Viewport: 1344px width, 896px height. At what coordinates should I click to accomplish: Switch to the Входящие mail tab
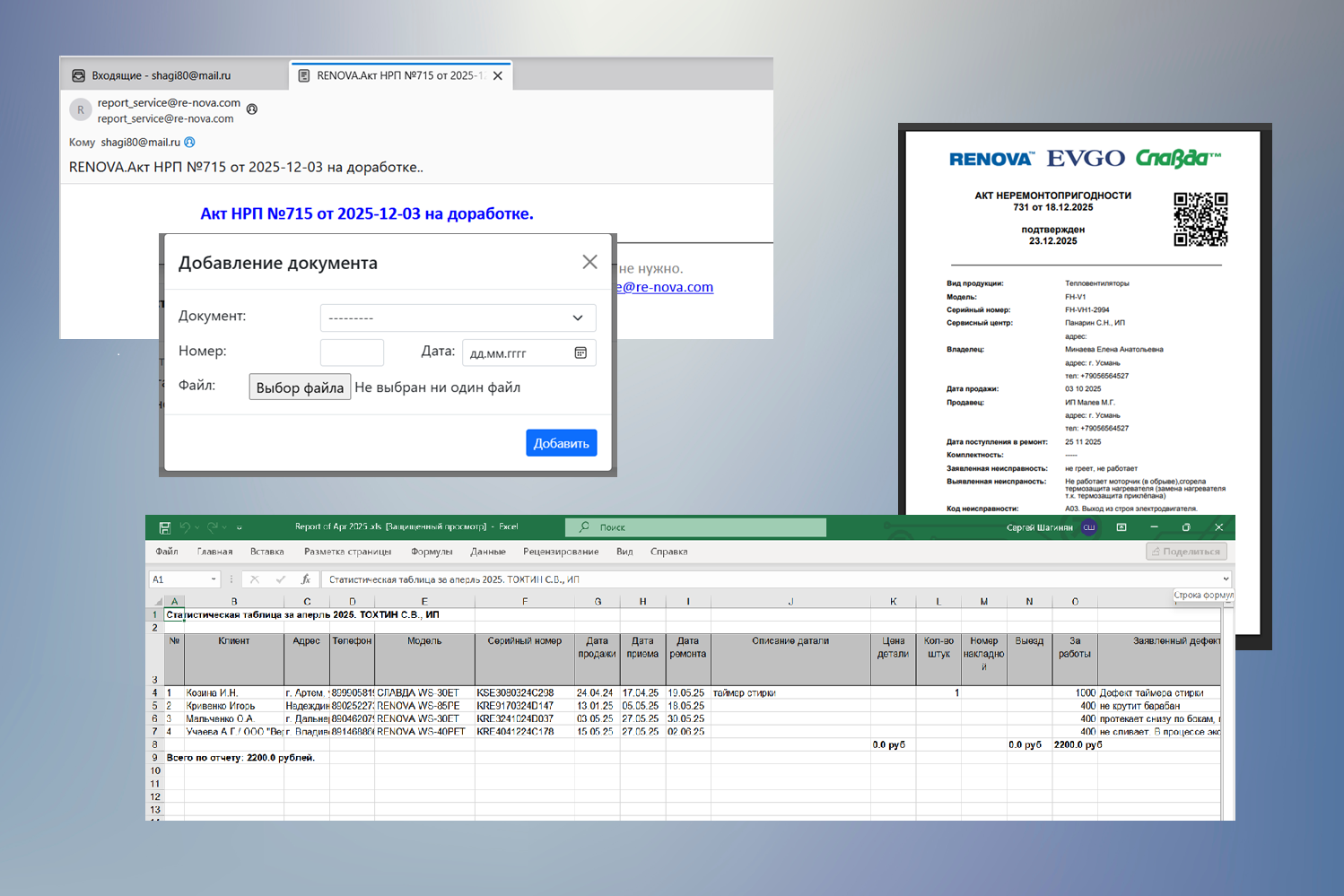pyautogui.click(x=175, y=75)
